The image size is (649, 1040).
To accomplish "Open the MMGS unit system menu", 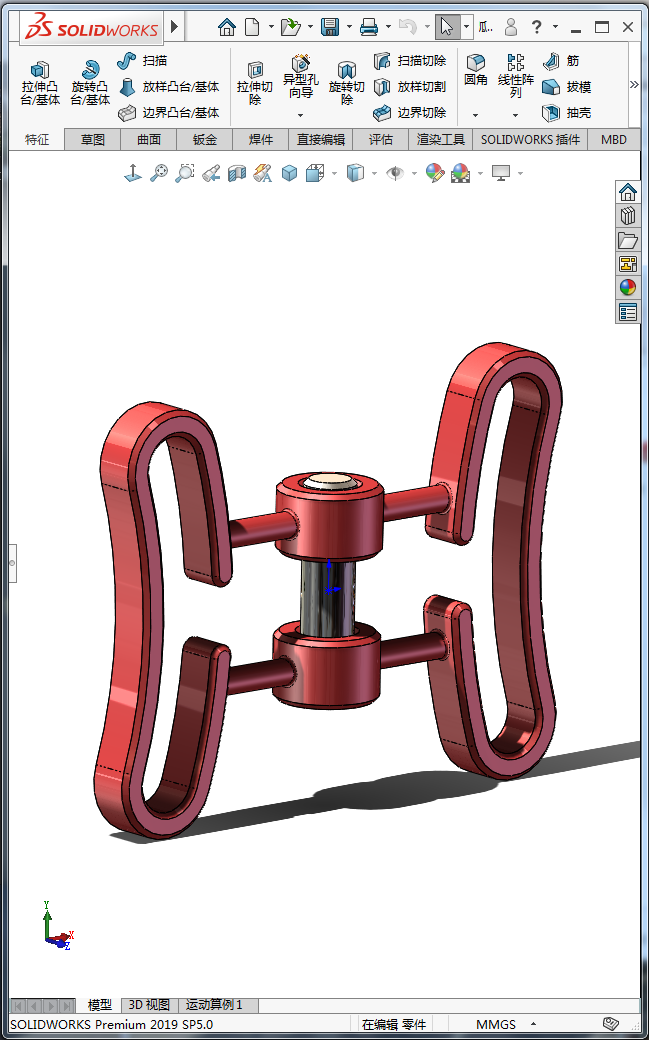I will coord(506,1024).
